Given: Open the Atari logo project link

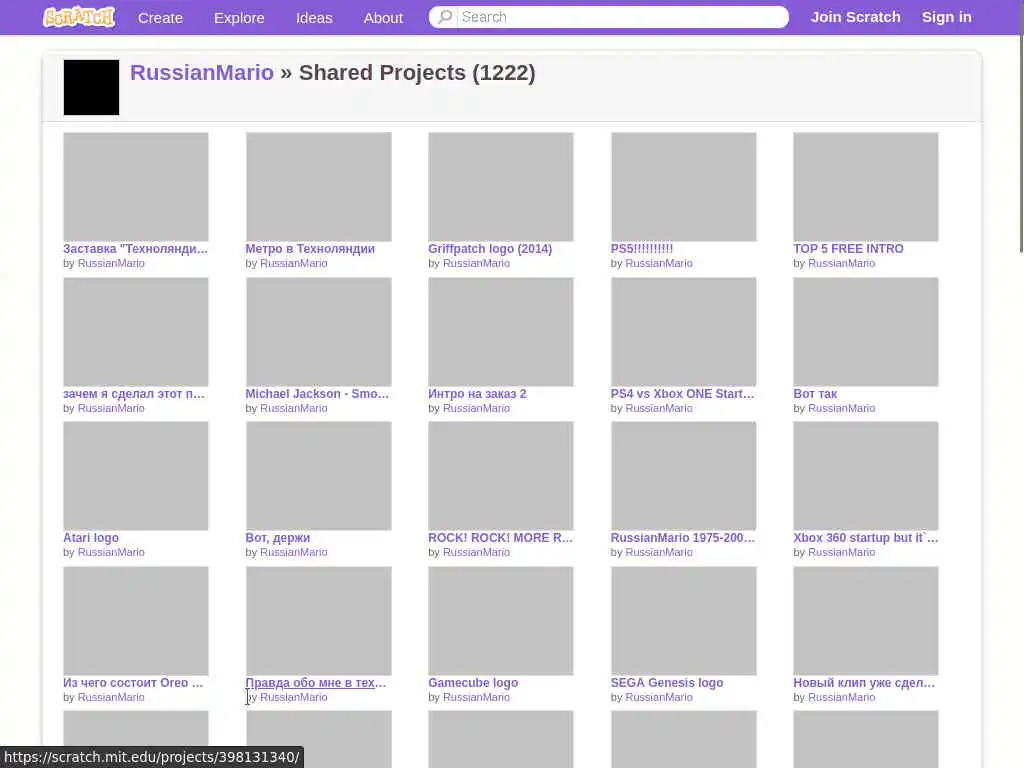Looking at the screenshot, I should [x=91, y=537].
